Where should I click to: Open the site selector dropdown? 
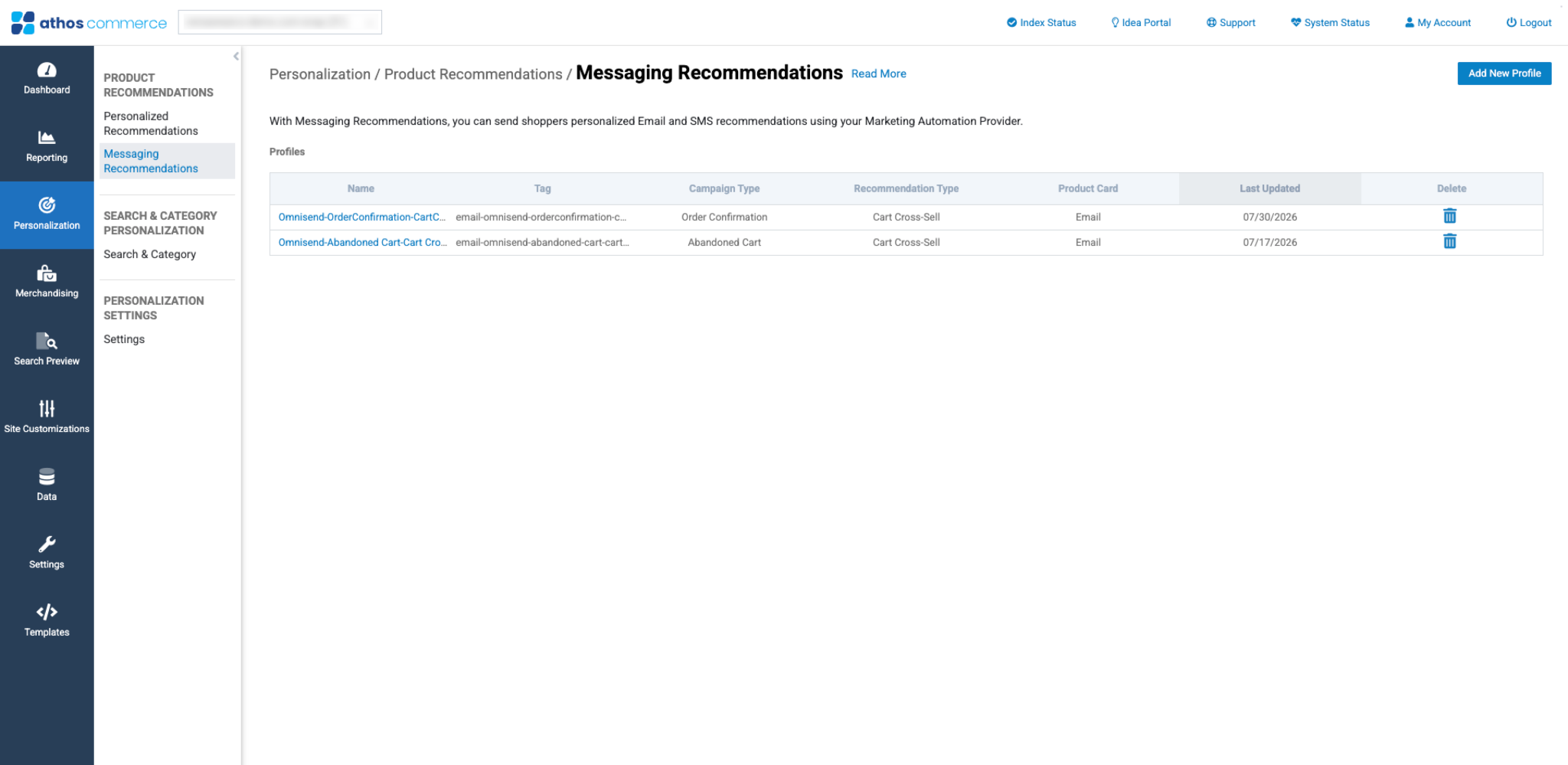coord(279,22)
